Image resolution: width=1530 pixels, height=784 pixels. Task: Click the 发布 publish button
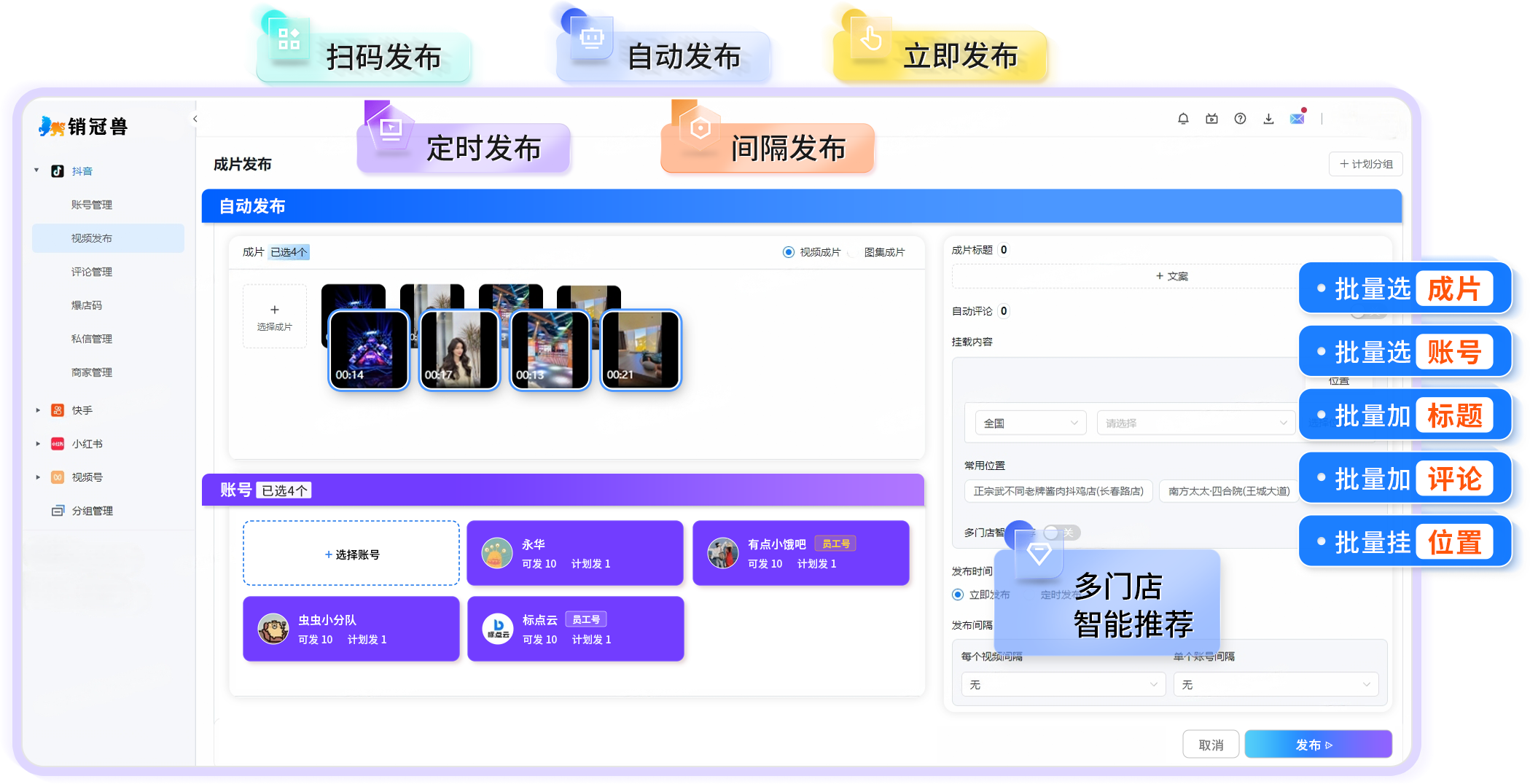[1318, 745]
